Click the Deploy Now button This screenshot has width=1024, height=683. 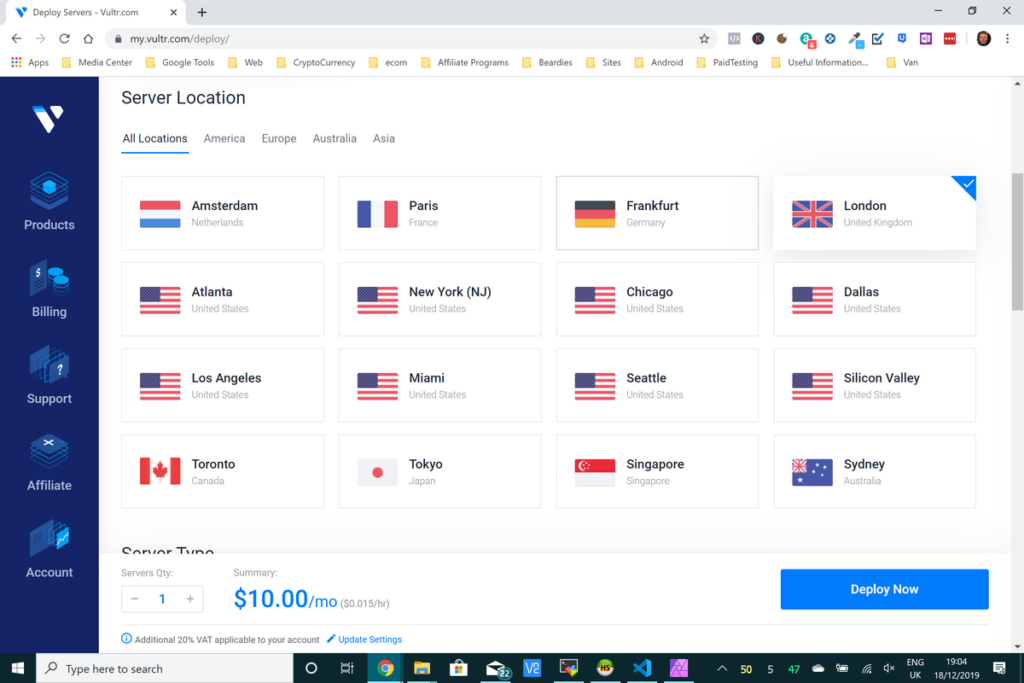pyautogui.click(x=884, y=589)
